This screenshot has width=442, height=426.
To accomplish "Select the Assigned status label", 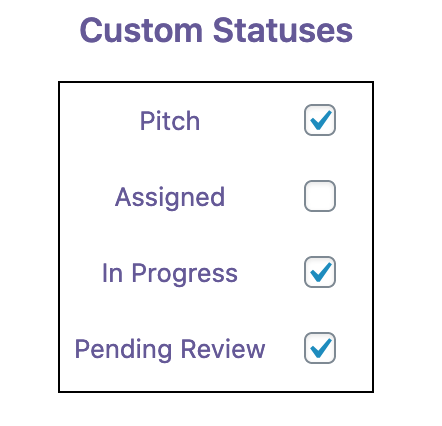I will [170, 197].
